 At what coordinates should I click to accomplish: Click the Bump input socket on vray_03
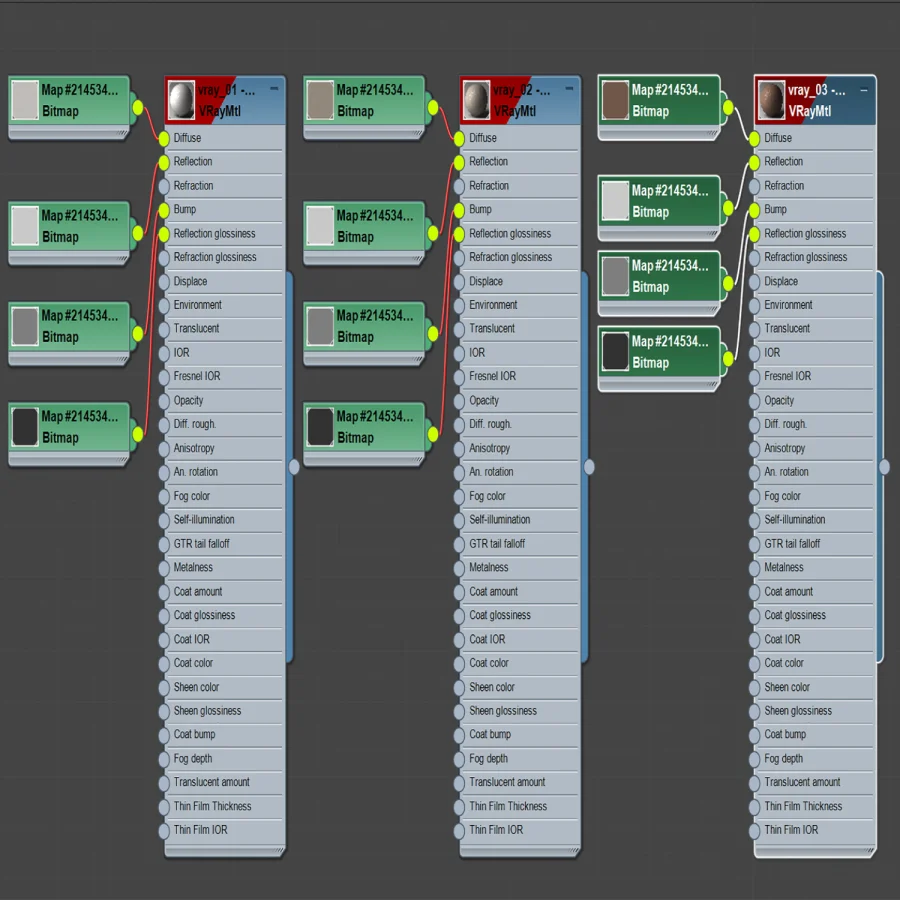click(754, 210)
